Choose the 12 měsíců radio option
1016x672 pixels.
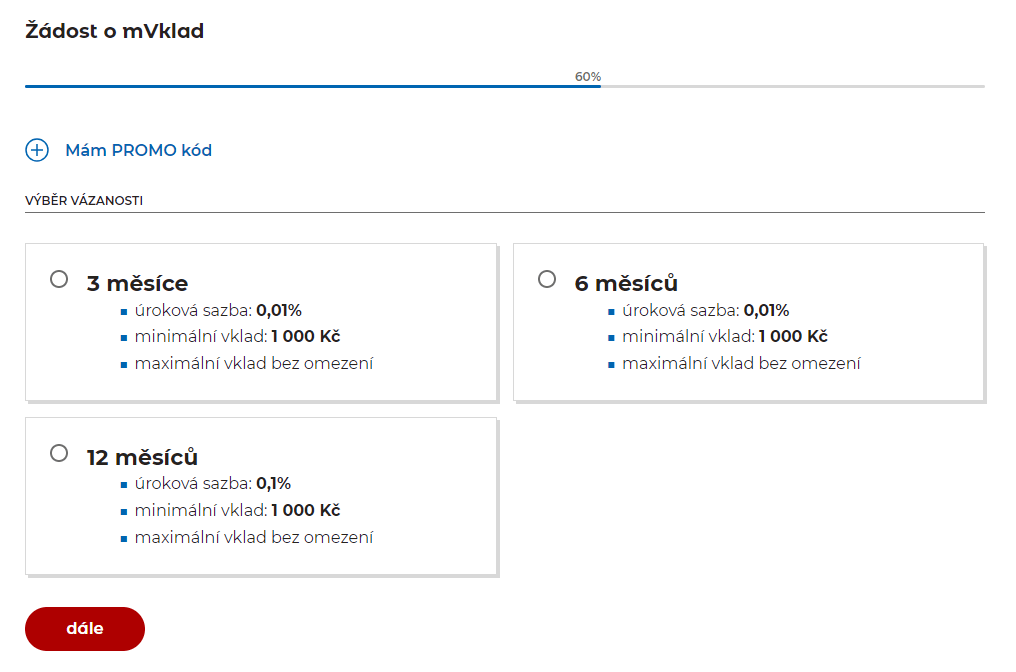(x=59, y=453)
